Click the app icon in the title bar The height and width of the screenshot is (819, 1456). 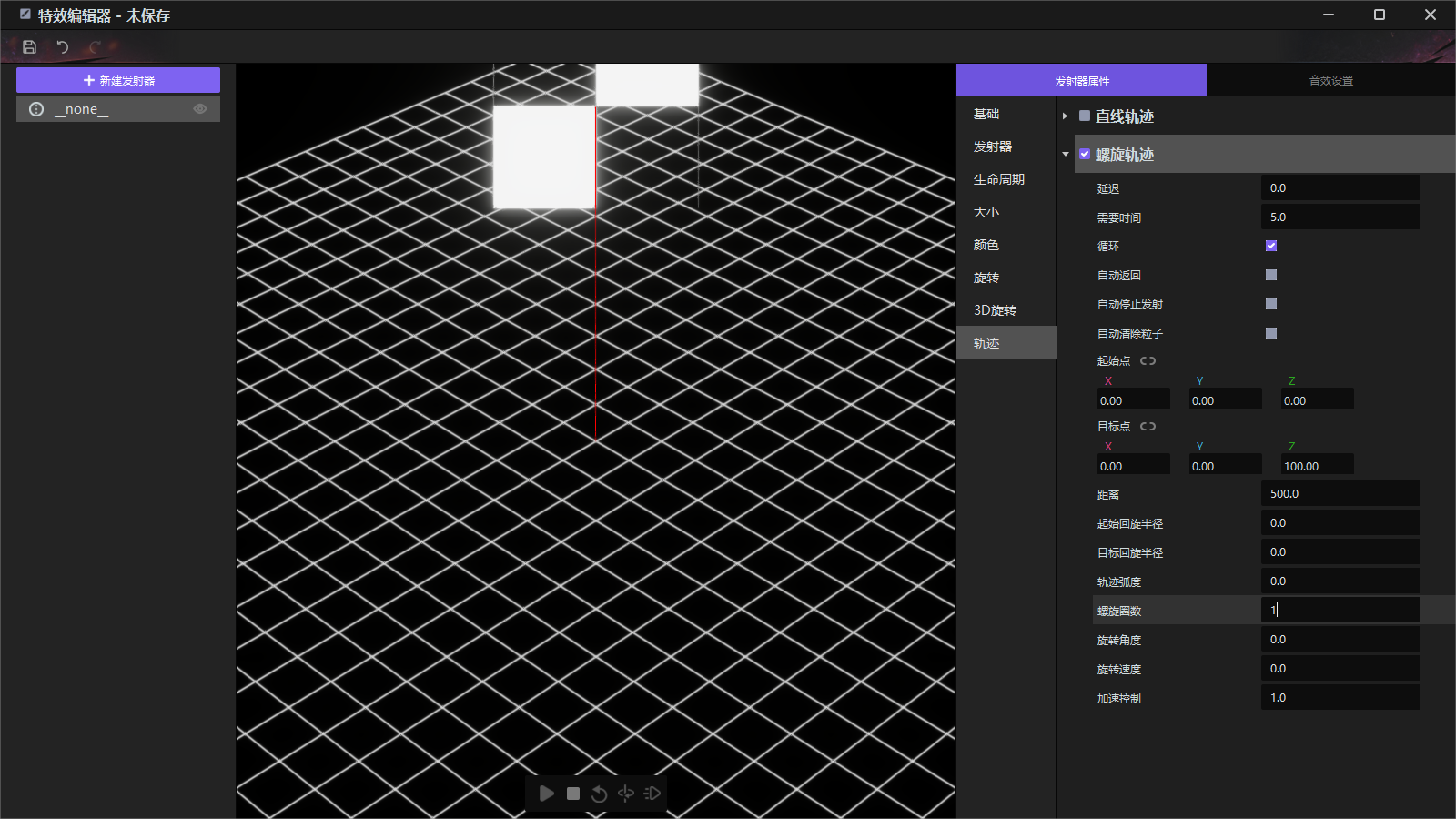[25, 15]
